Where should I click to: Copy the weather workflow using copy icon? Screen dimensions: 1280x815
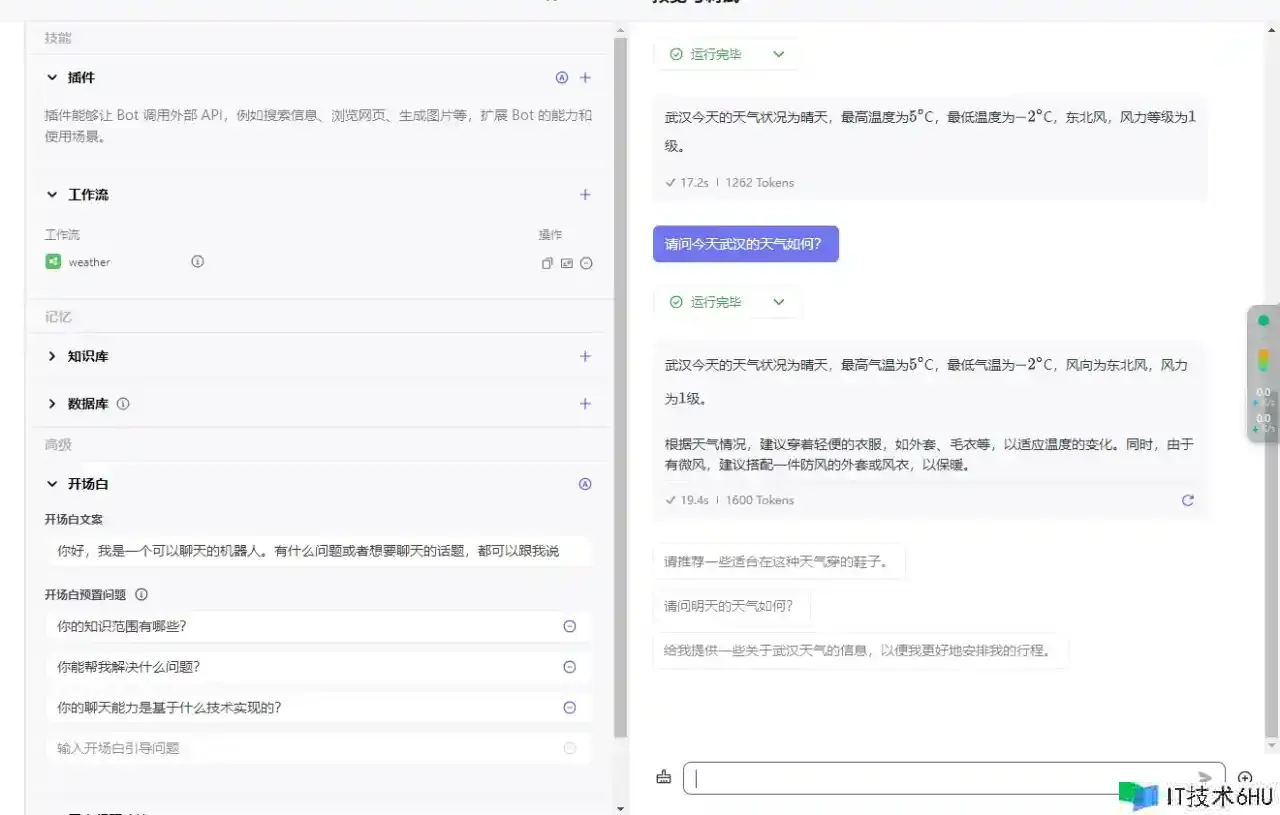point(547,263)
